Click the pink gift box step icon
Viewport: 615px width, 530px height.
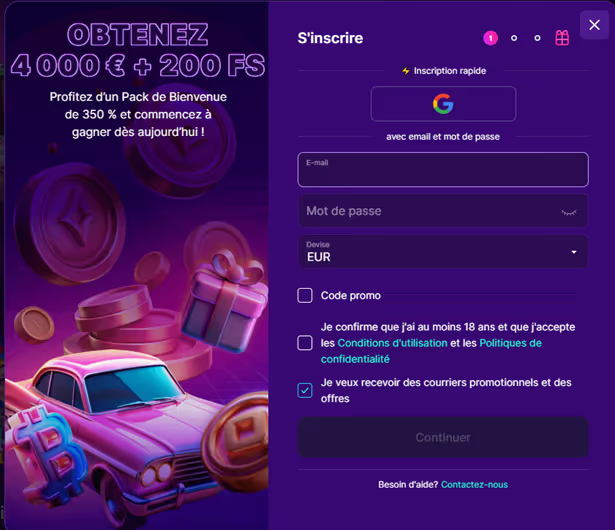[562, 38]
